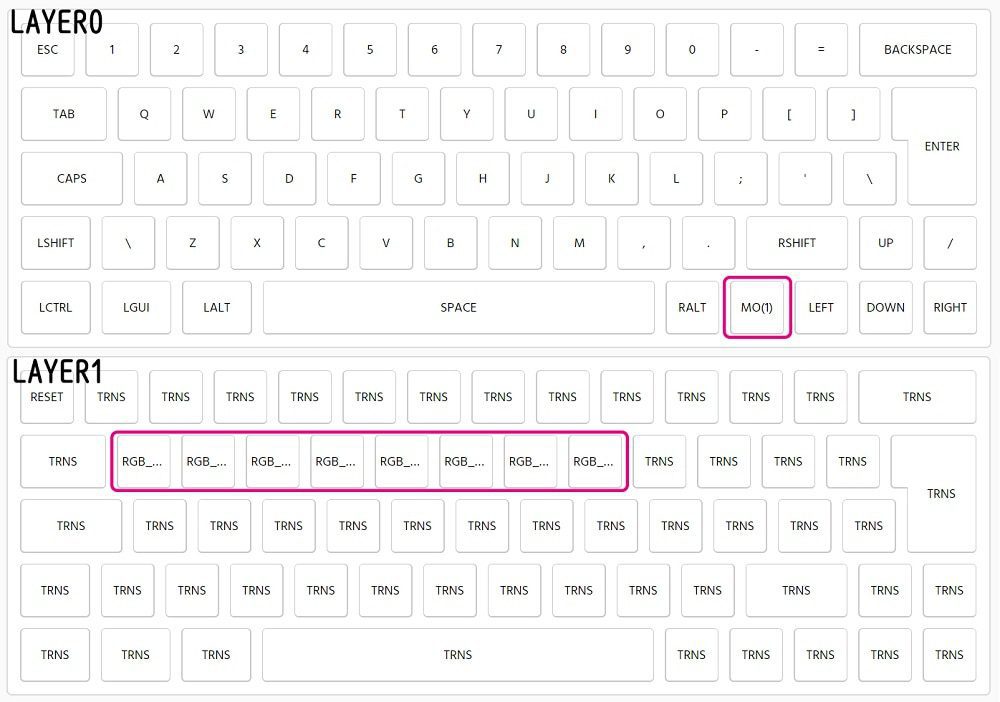Click the fourth RGB_ key in Layer 1

click(336, 461)
